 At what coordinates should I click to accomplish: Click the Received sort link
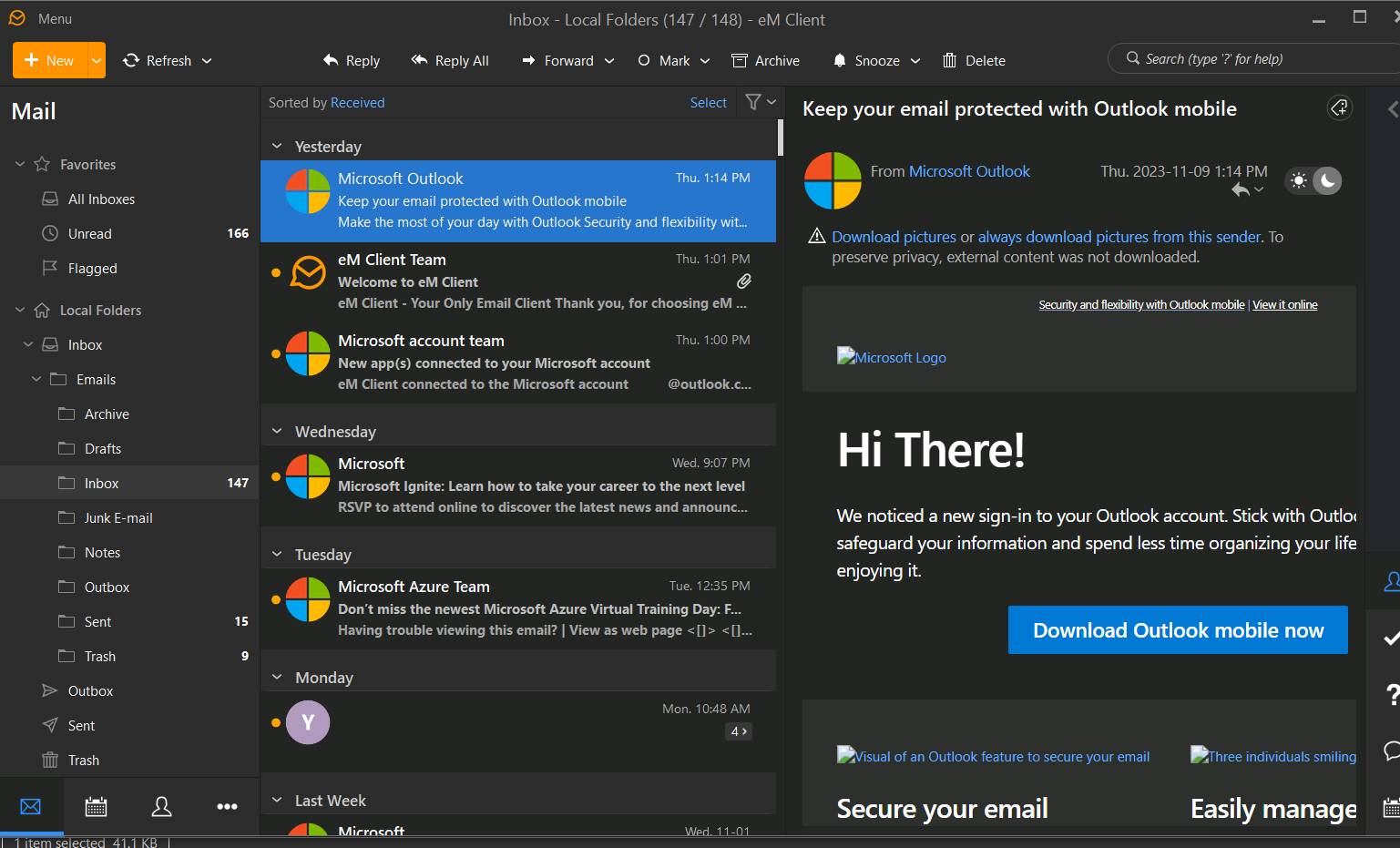tap(357, 102)
